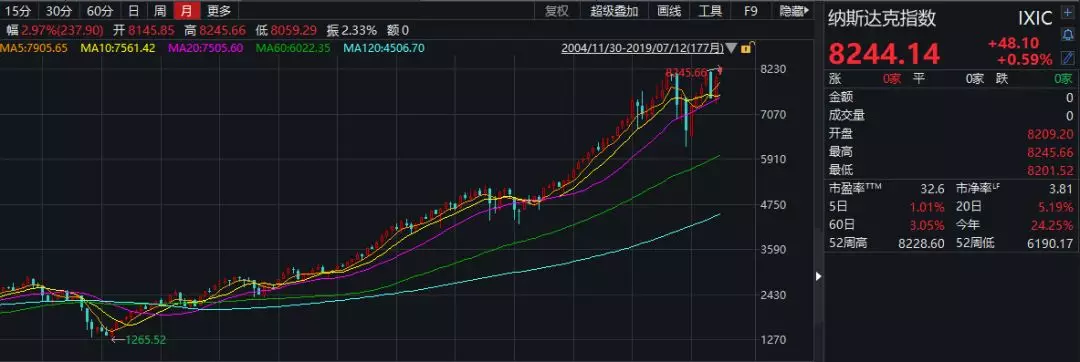Click the 今年 return 24.25%
Viewport: 1080px width, 362px height.
[x=1052, y=225]
